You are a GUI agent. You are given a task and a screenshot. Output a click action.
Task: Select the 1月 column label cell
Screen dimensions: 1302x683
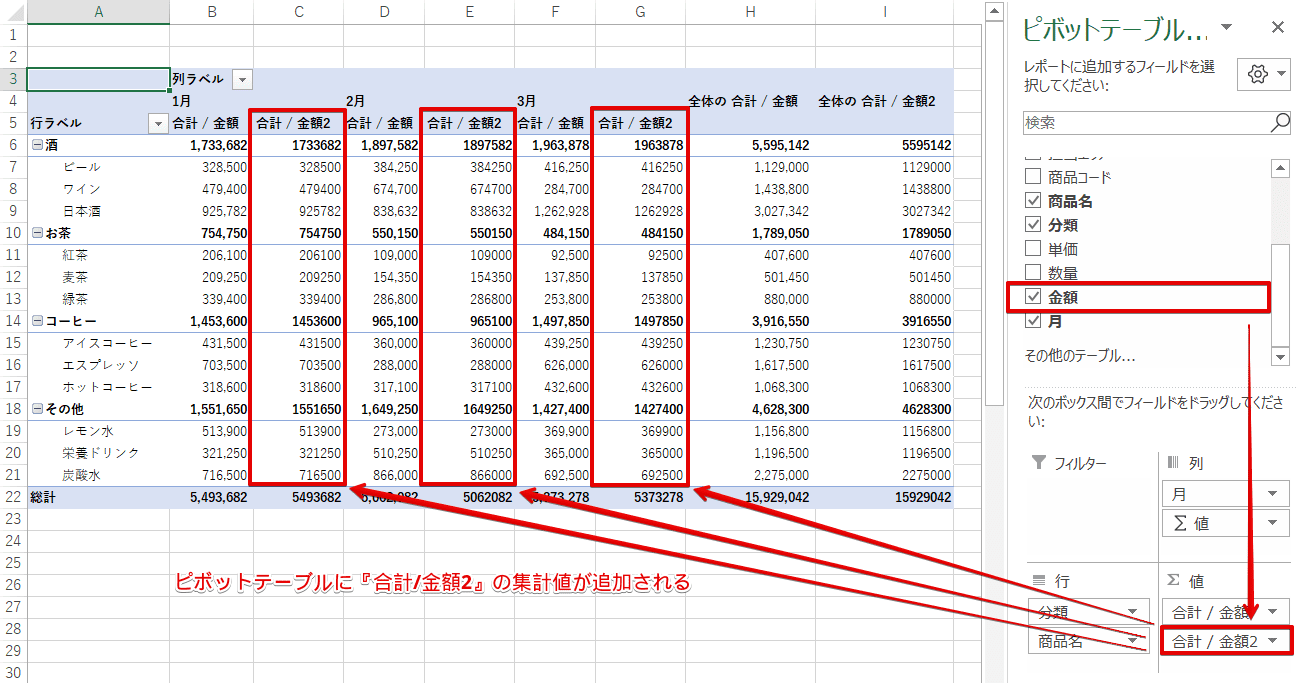tap(211, 101)
